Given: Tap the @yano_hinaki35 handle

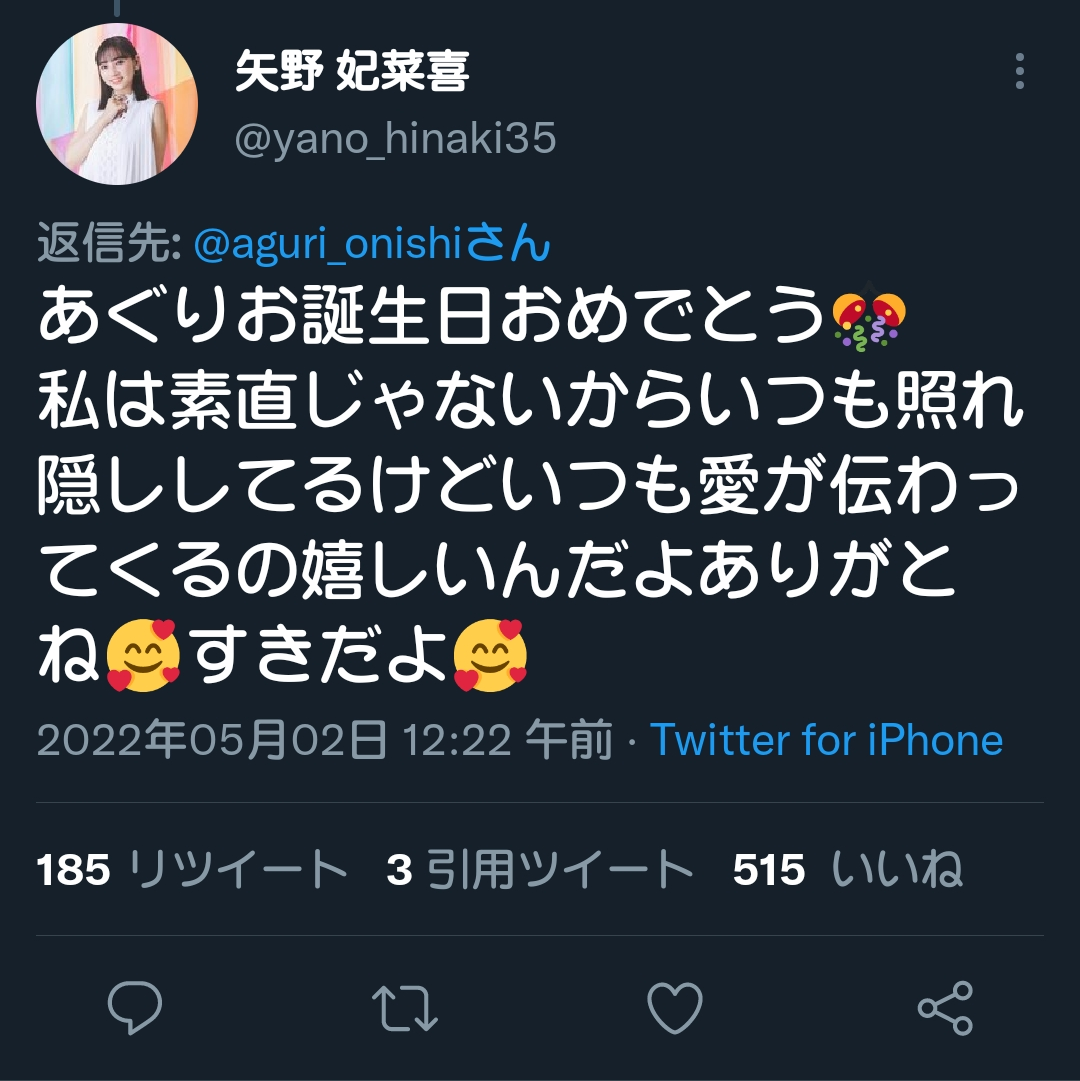Looking at the screenshot, I should click(x=395, y=139).
